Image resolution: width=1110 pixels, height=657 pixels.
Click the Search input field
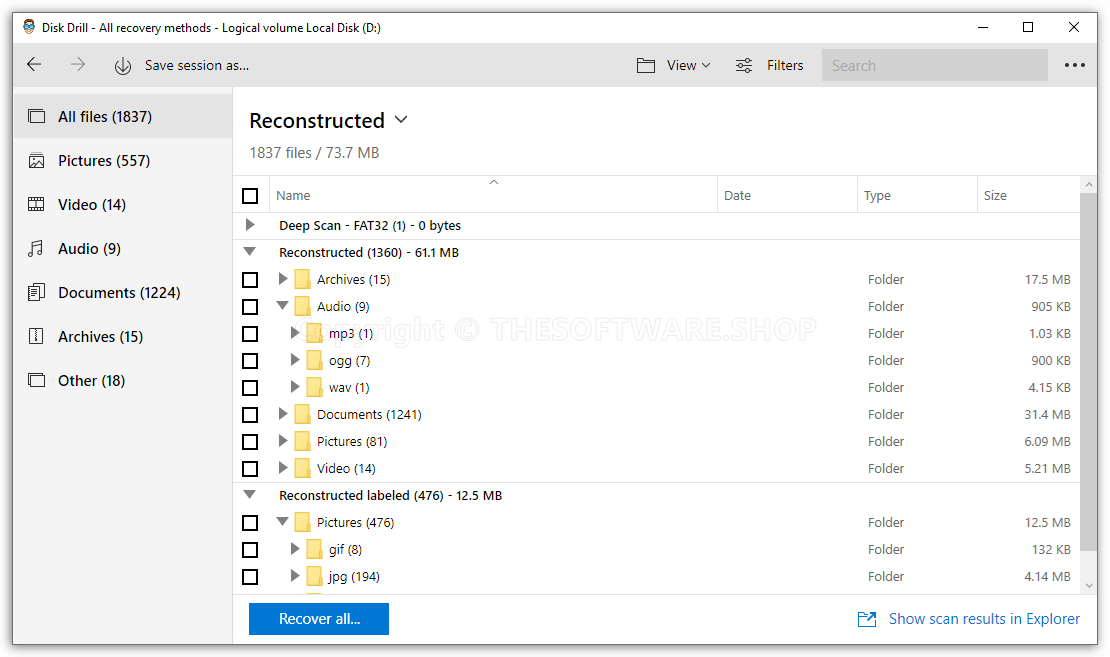pyautogui.click(x=934, y=66)
